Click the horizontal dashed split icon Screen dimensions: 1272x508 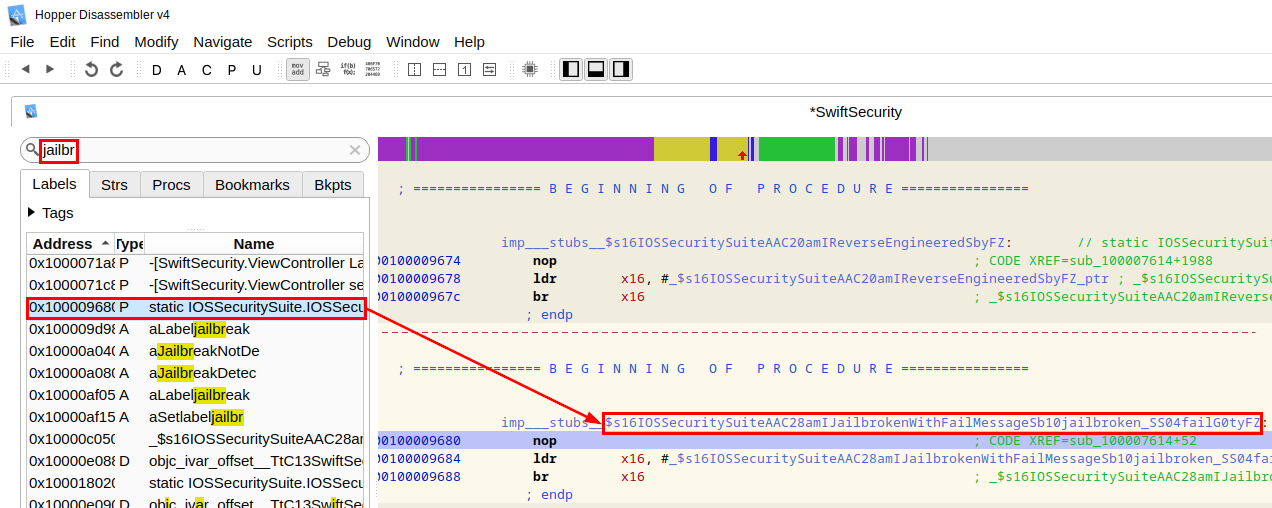pos(439,70)
